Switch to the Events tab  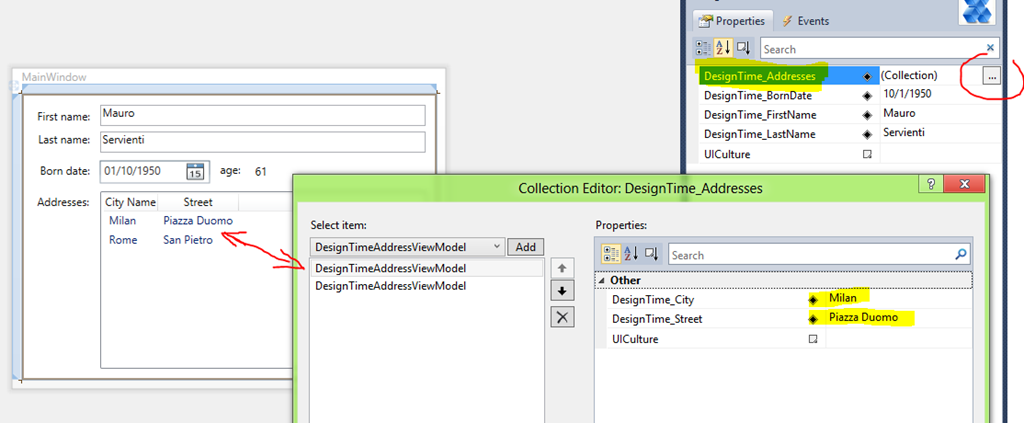point(806,21)
